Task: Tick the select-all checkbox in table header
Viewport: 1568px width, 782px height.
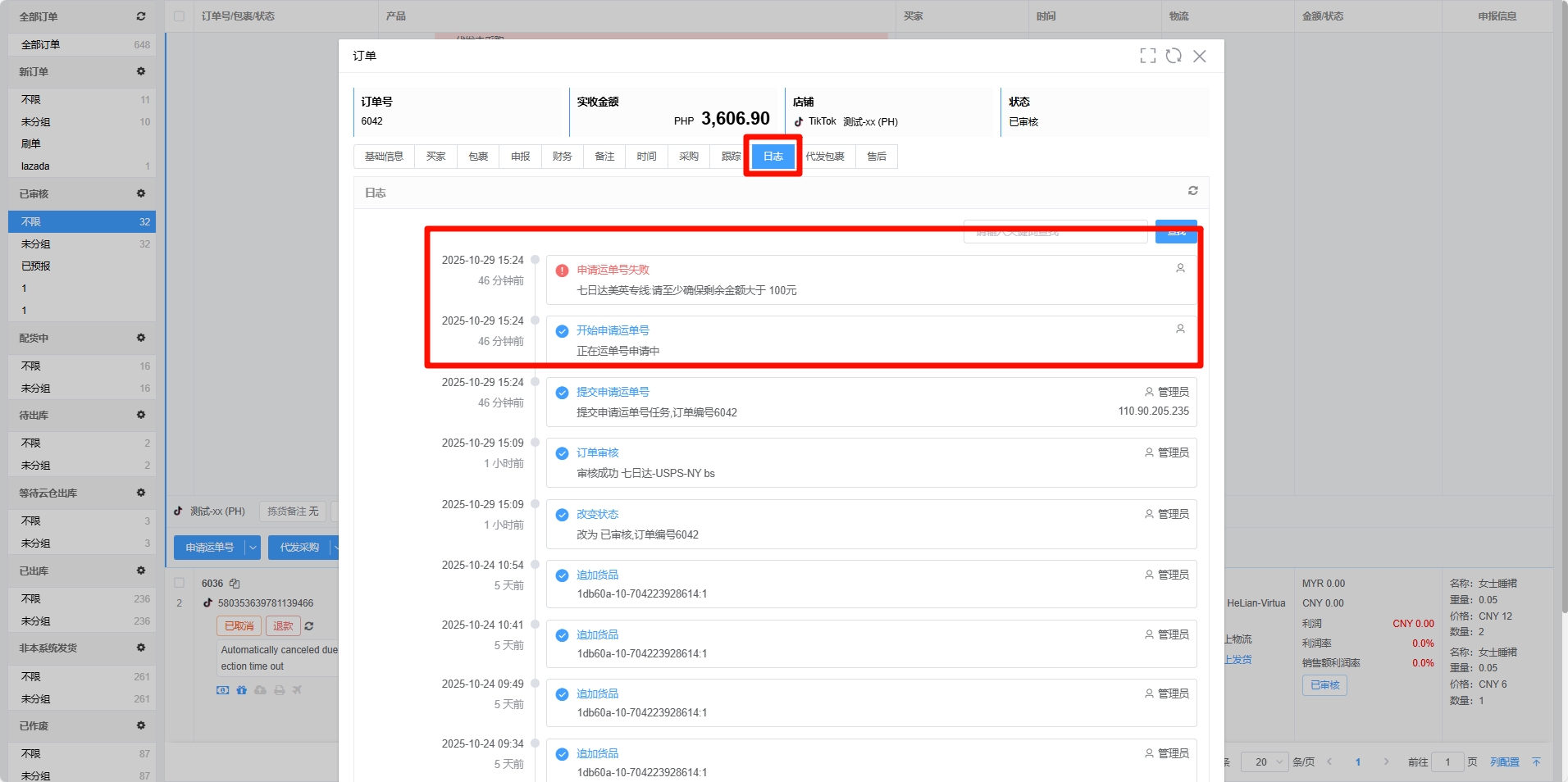Action: 179,16
